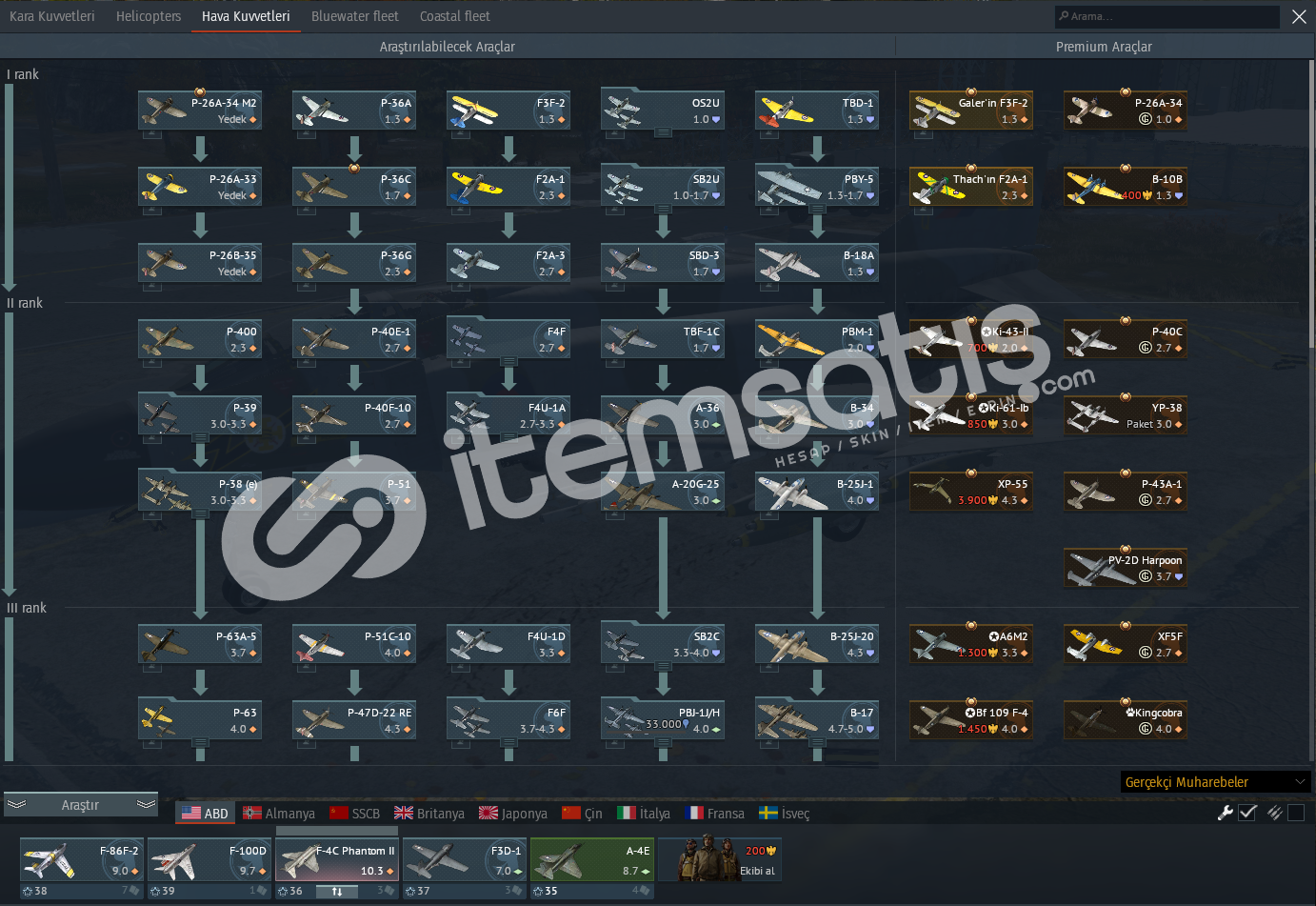Expand the F4F aircraft group

click(x=508, y=362)
